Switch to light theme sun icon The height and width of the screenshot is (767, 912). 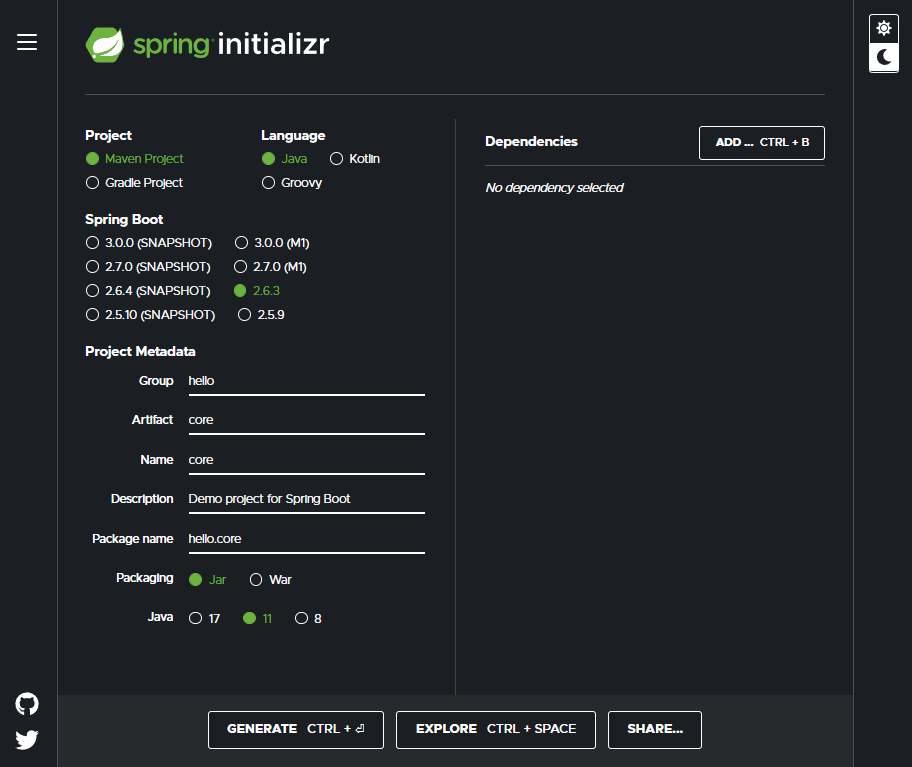[x=884, y=28]
